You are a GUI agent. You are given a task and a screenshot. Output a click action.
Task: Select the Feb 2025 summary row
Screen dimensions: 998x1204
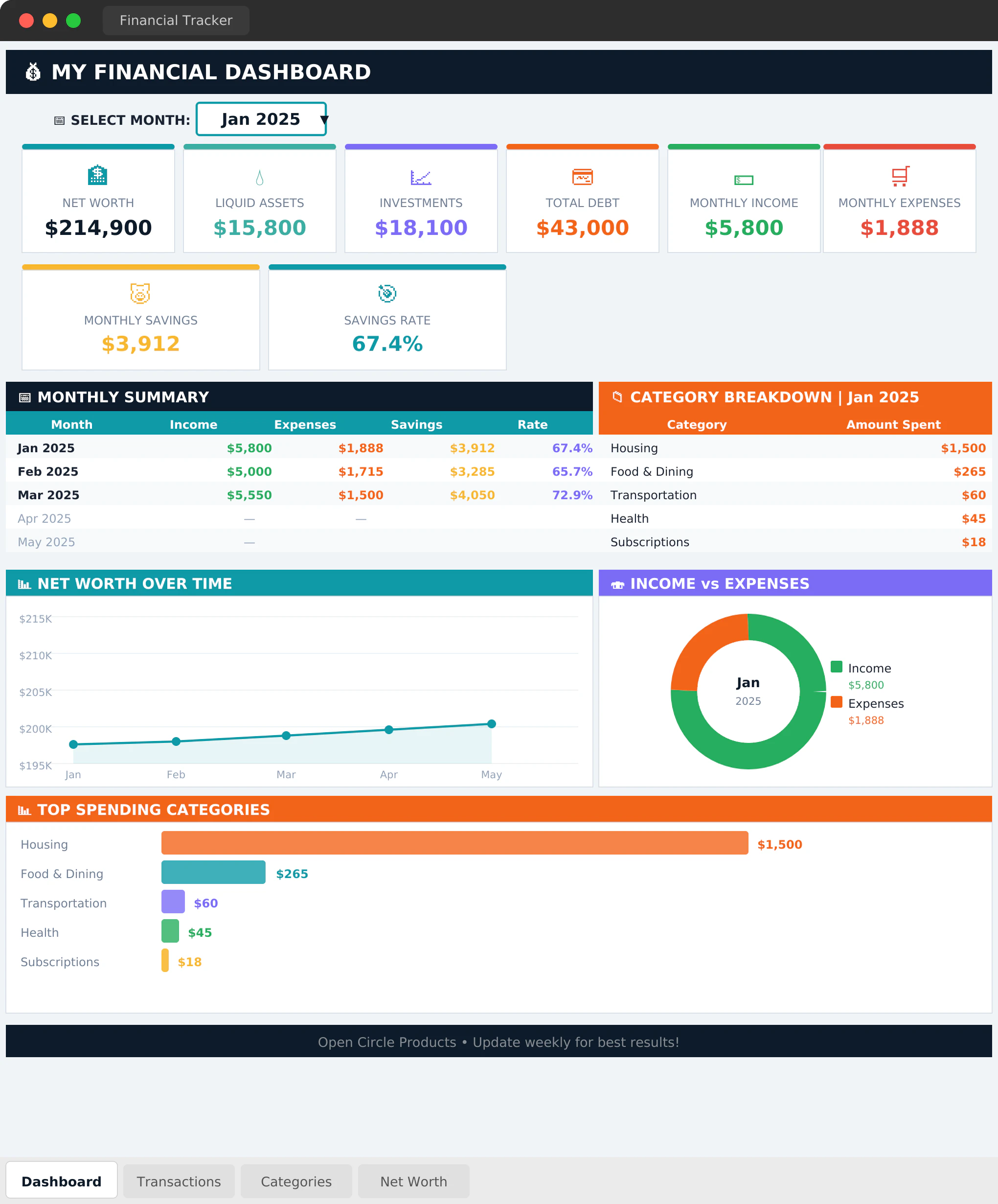[48, 471]
